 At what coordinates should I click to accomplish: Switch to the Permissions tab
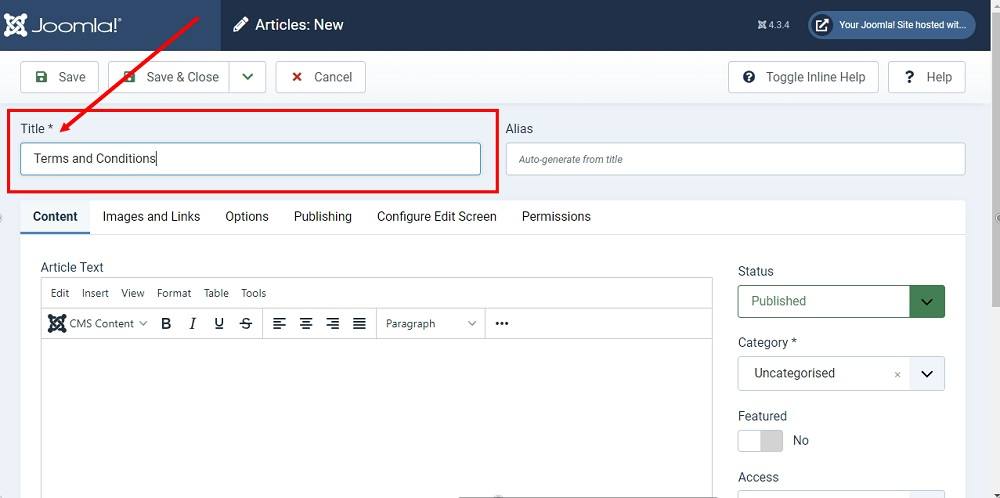point(556,217)
